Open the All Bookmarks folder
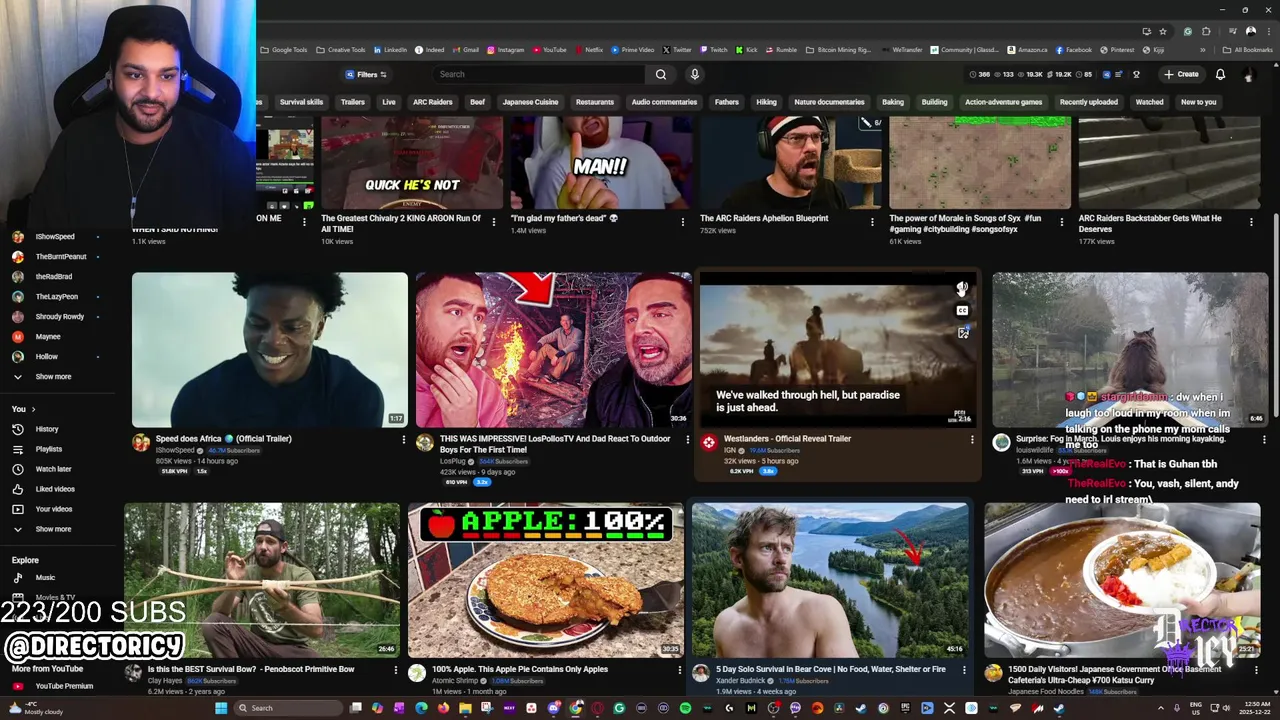This screenshot has width=1280, height=720. [1248, 50]
